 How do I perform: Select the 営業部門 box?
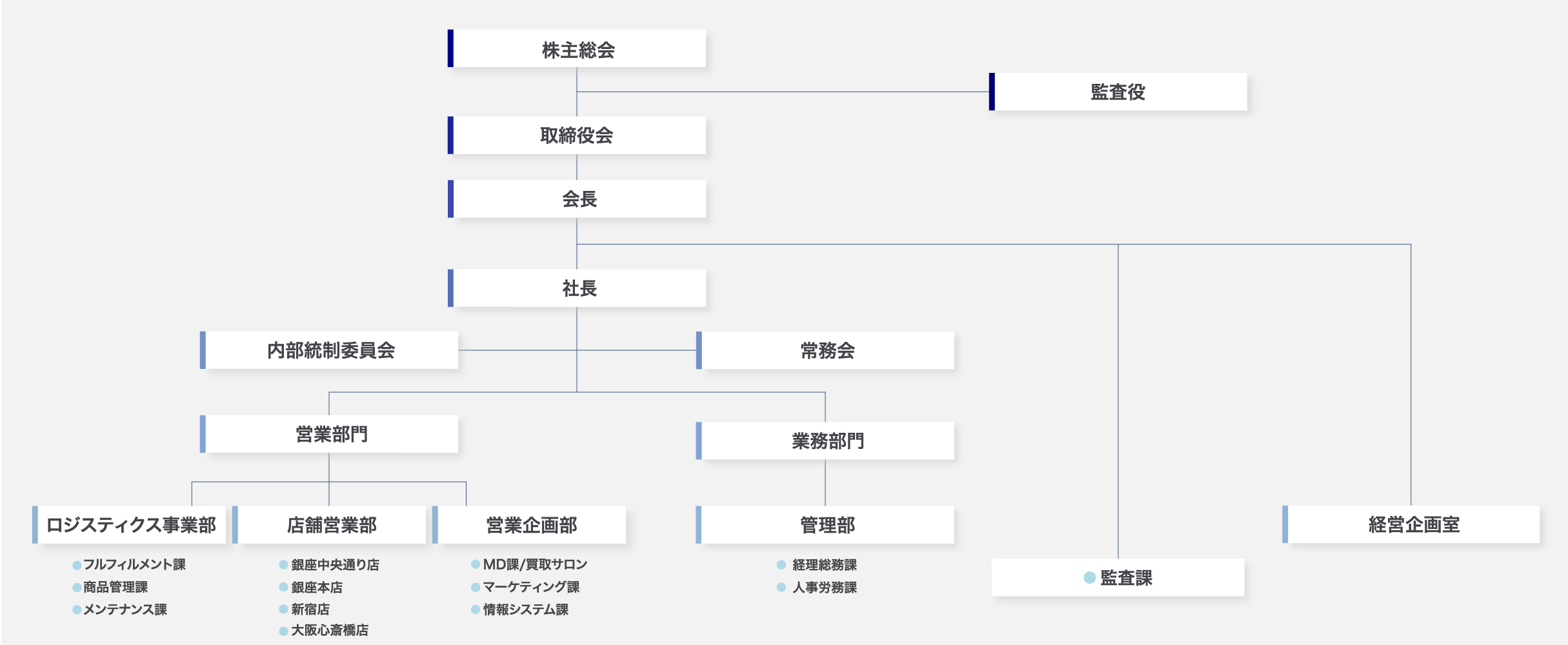pyautogui.click(x=330, y=434)
